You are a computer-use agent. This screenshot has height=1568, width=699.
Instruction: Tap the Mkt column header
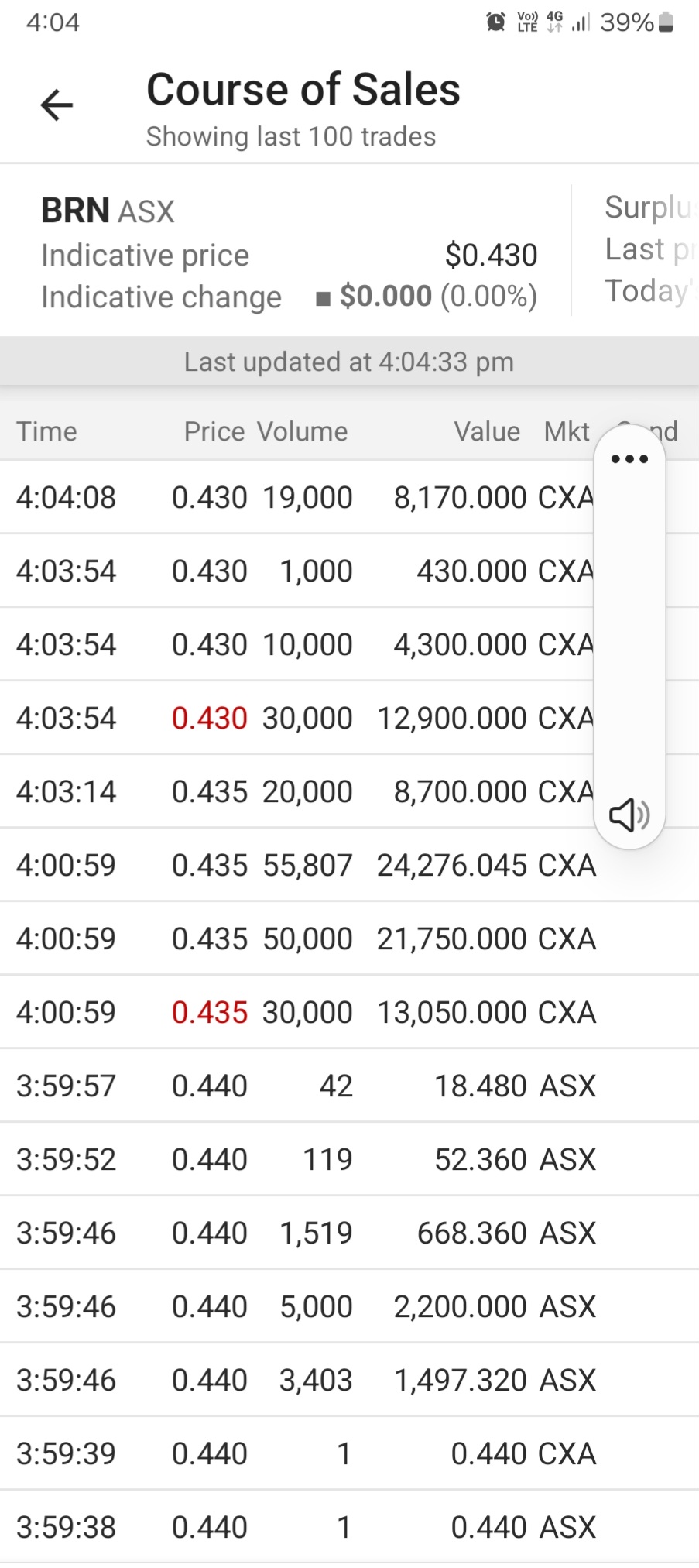tap(567, 431)
